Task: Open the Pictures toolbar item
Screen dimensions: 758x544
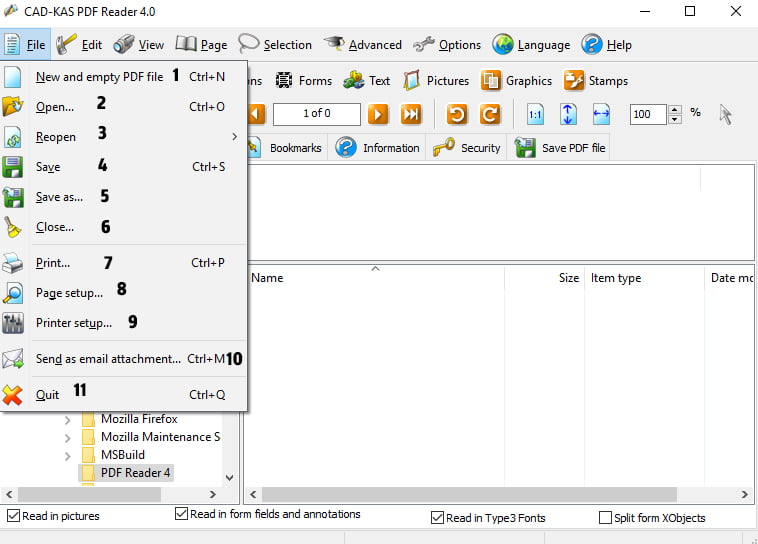Action: (436, 80)
